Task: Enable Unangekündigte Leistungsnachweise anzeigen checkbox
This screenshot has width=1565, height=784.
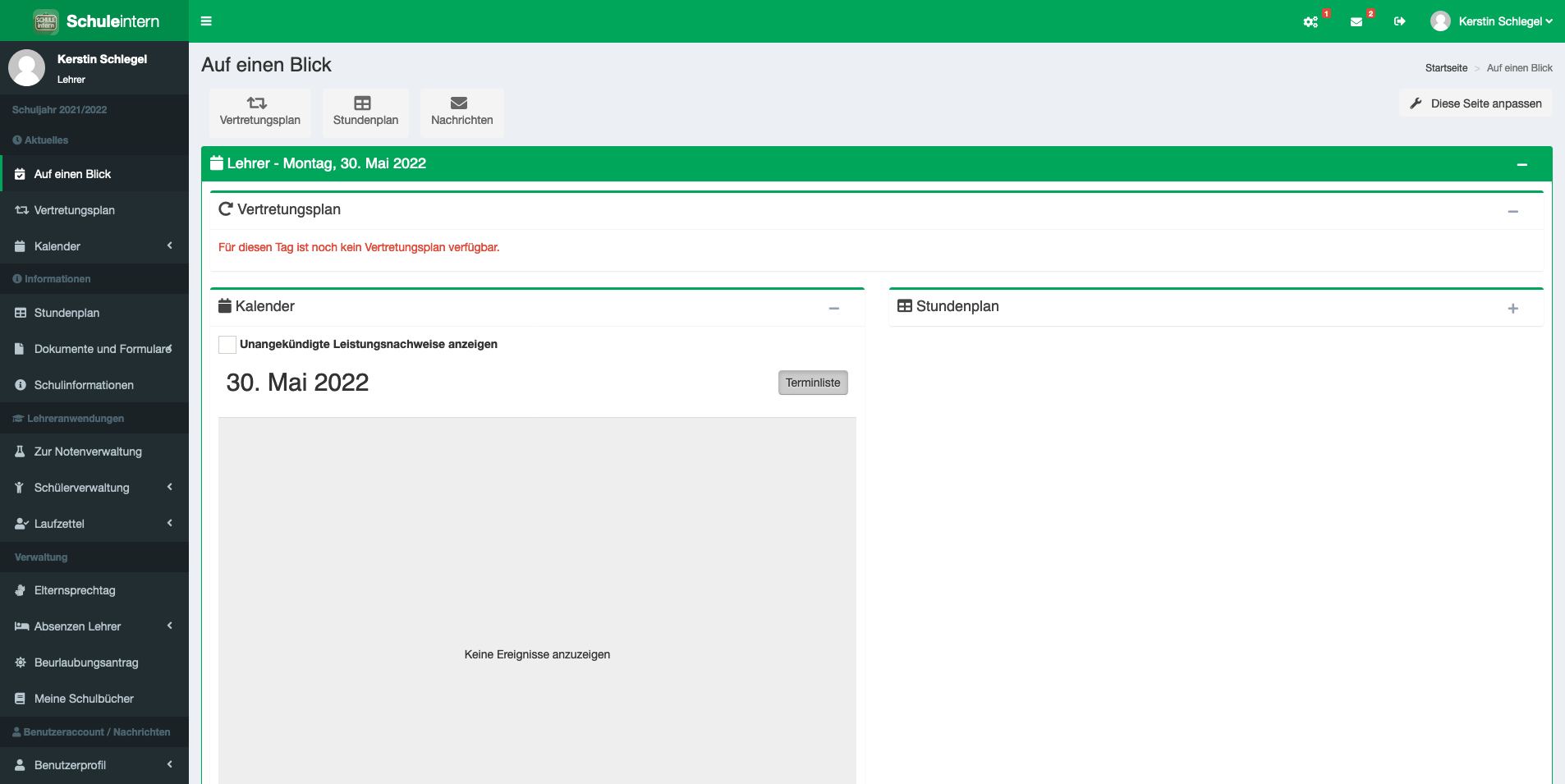Action: (227, 345)
